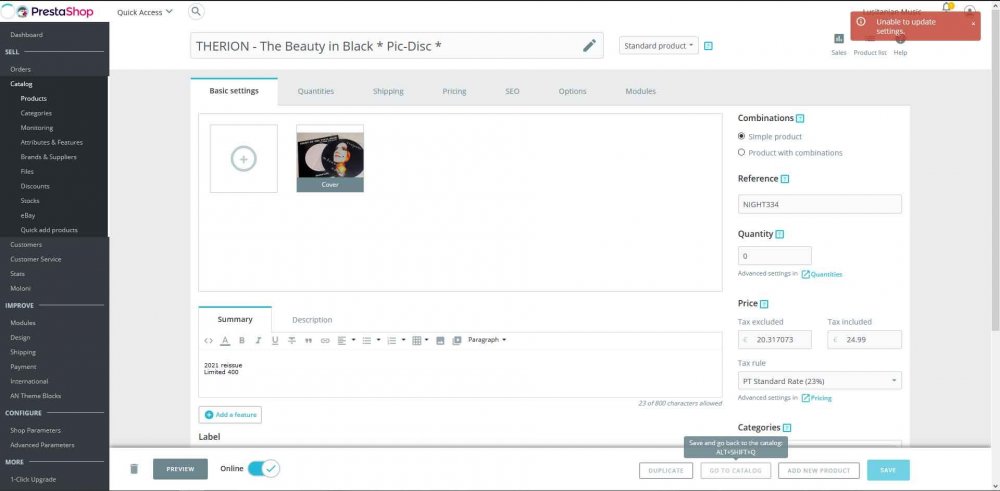Open Quantities advanced settings link

point(821,274)
